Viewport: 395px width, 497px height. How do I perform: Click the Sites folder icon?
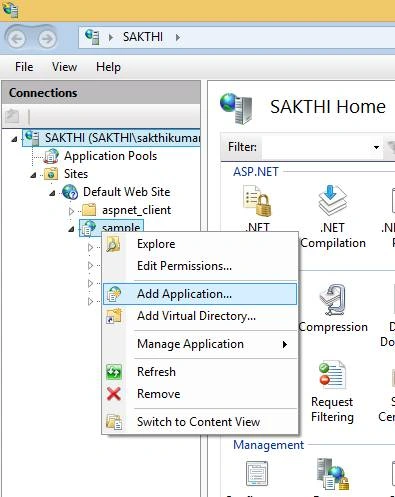point(51,174)
